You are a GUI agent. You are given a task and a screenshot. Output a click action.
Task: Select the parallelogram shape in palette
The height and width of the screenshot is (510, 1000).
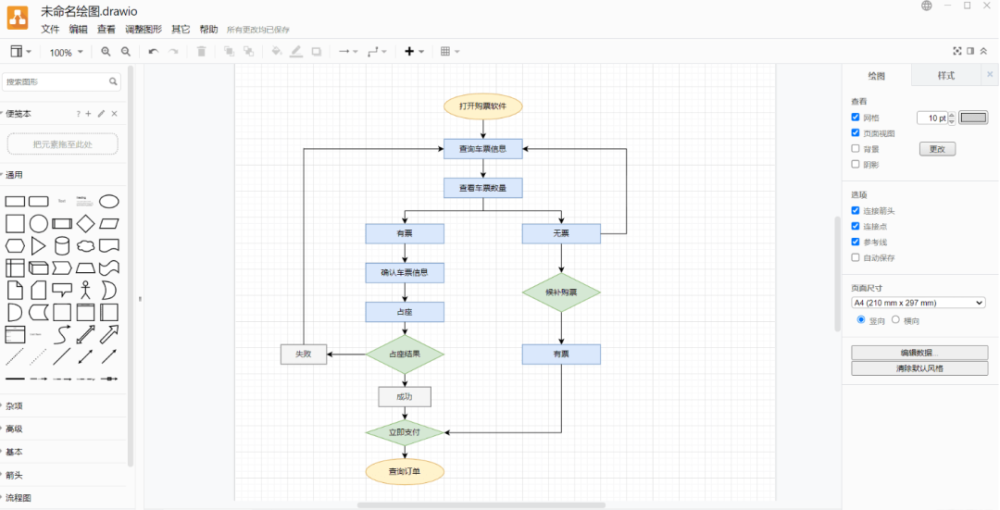[x=109, y=224]
